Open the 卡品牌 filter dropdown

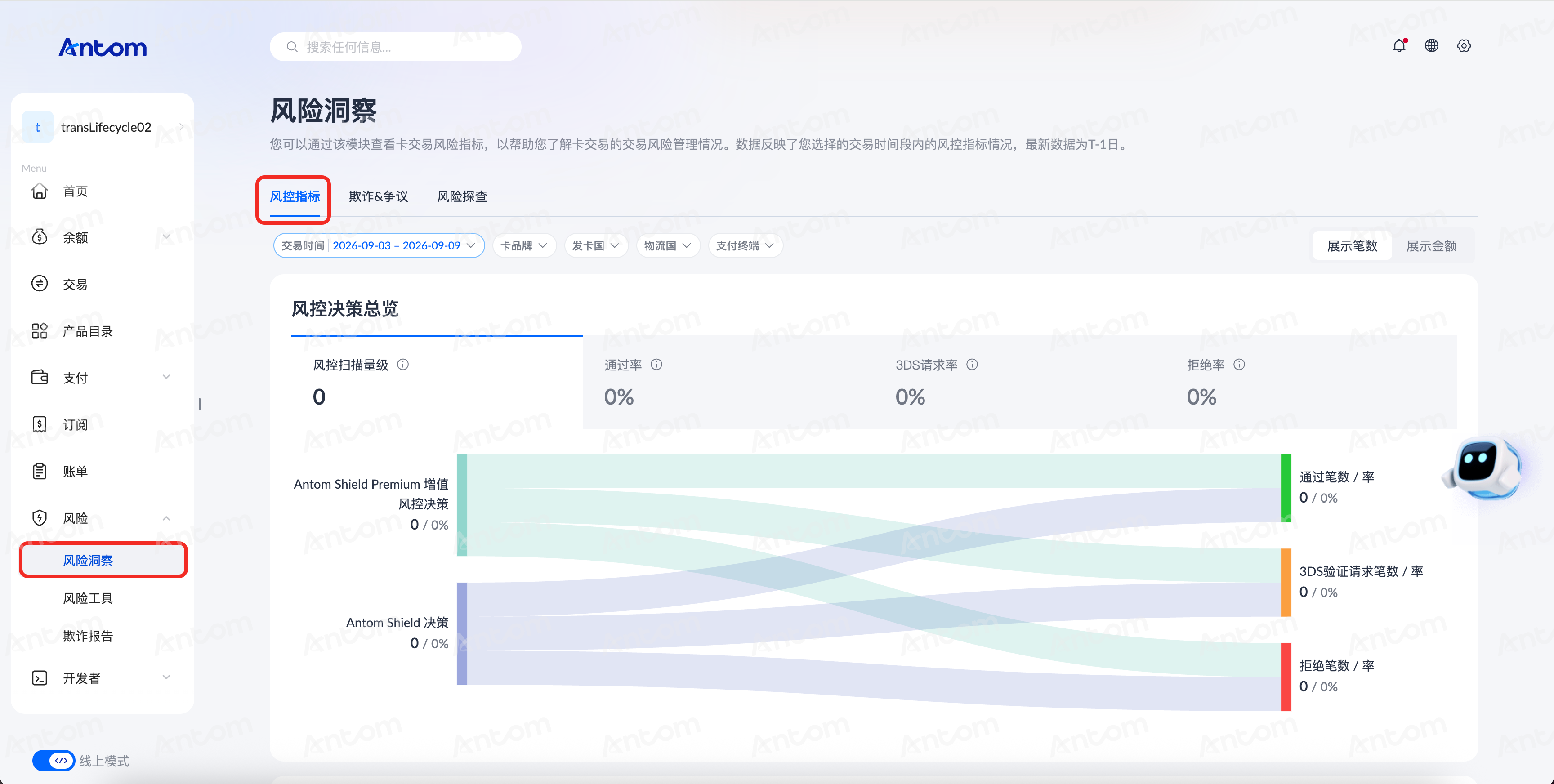click(524, 245)
